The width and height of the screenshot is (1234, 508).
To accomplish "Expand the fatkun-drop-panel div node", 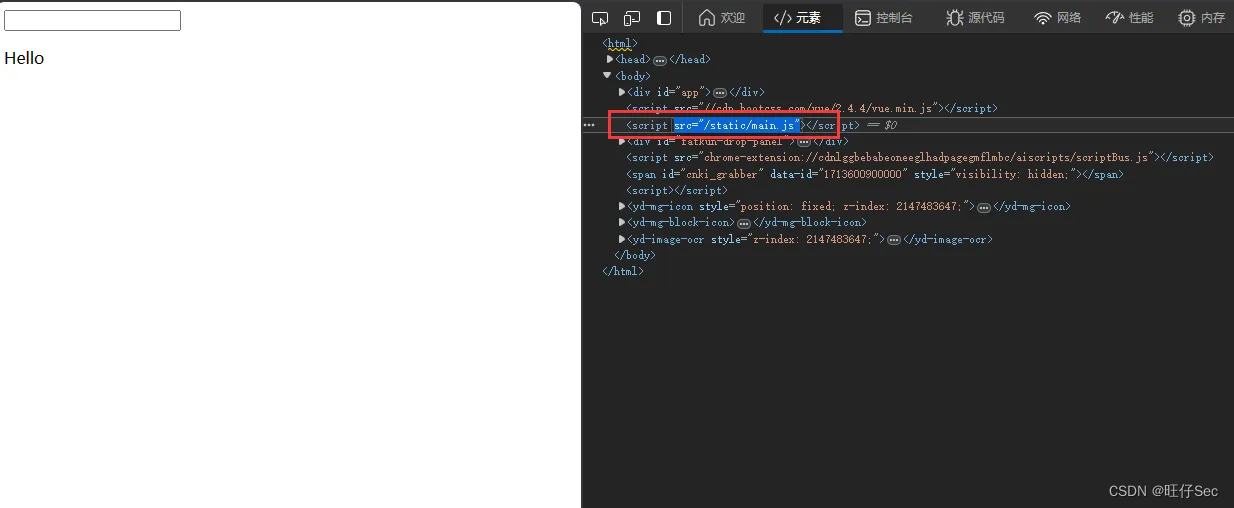I will coord(622,141).
